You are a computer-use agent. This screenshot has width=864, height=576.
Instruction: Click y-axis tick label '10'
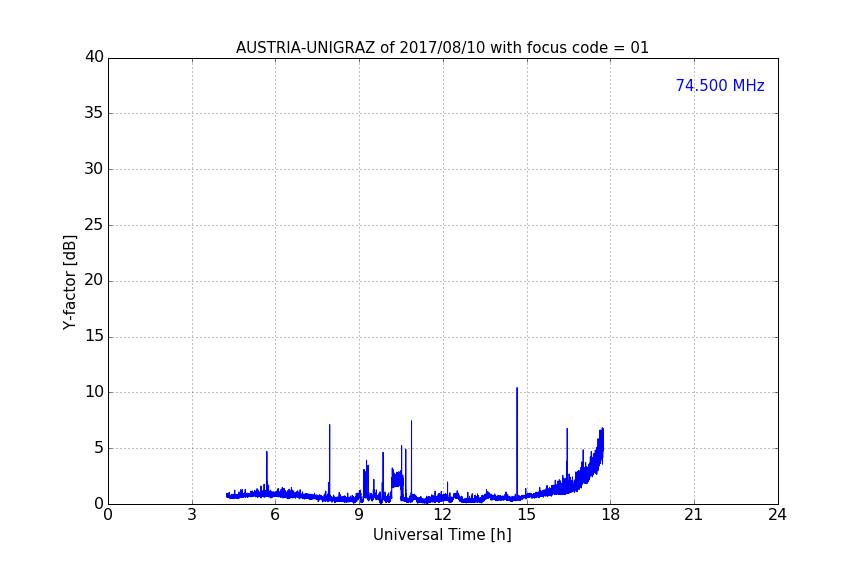94,392
